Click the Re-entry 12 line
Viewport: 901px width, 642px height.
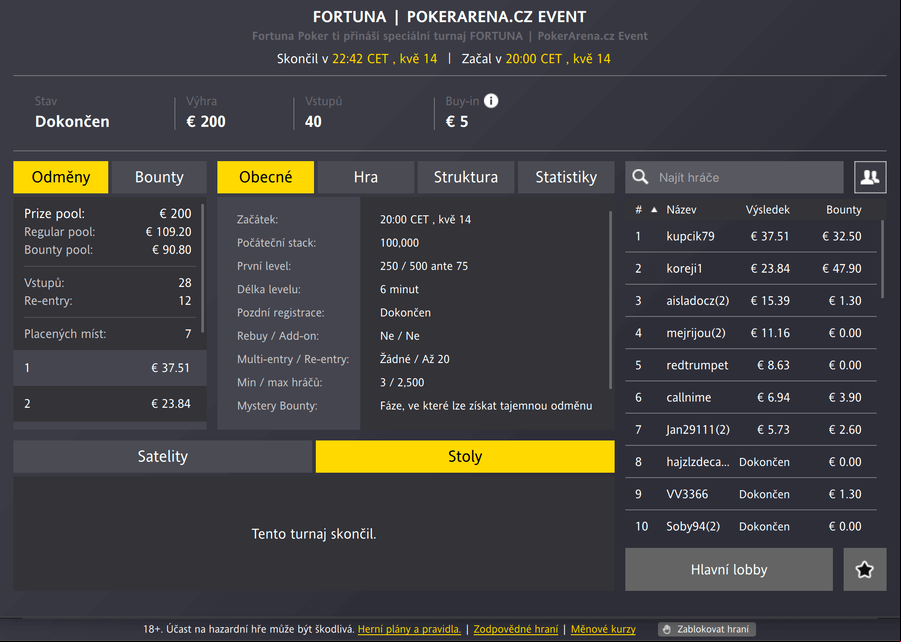coord(107,301)
